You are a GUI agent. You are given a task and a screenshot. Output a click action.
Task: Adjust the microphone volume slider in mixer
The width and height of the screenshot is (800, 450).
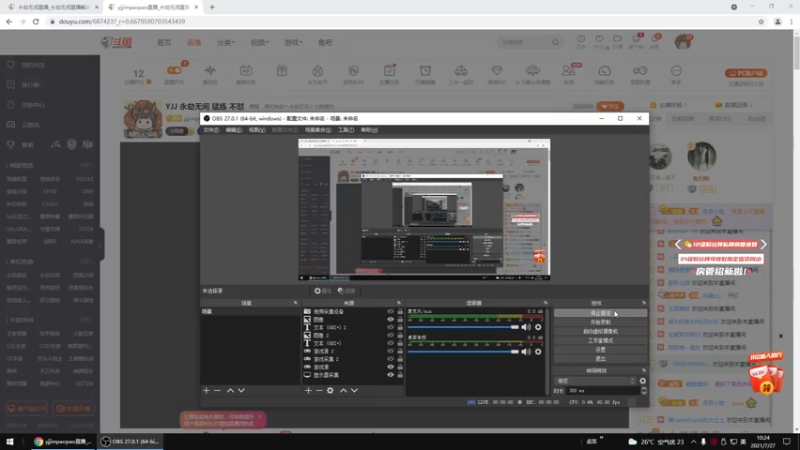point(463,327)
